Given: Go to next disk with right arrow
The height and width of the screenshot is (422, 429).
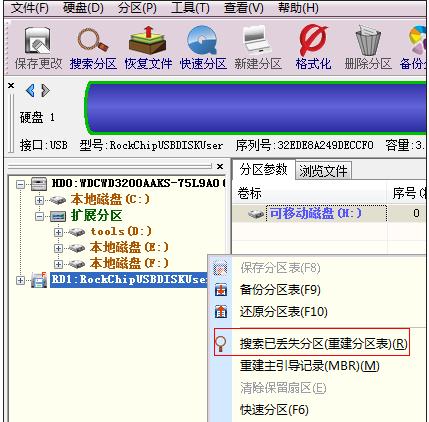Looking at the screenshot, I should 45,90.
